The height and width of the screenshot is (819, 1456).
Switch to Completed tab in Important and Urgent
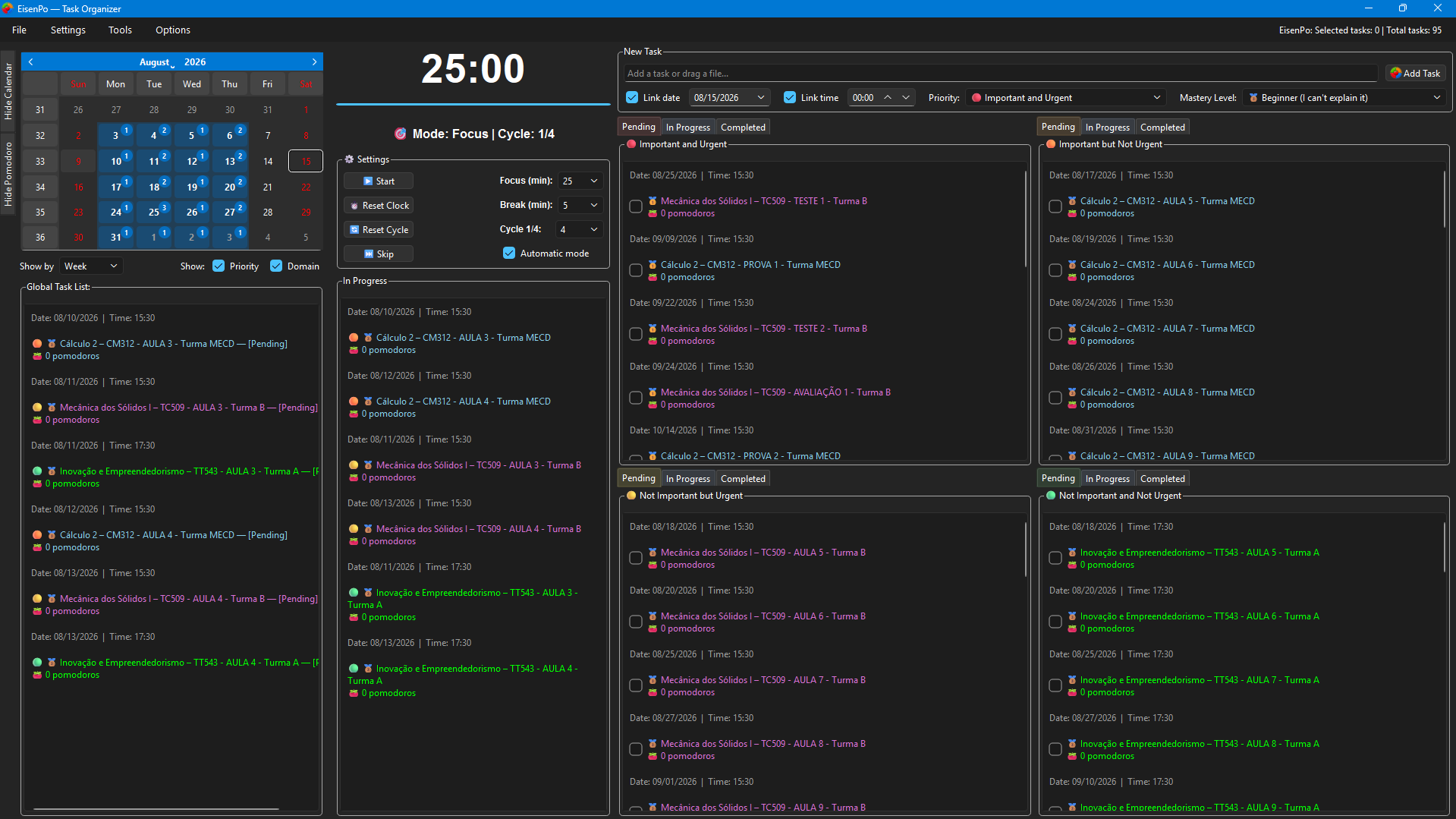pyautogui.click(x=743, y=128)
